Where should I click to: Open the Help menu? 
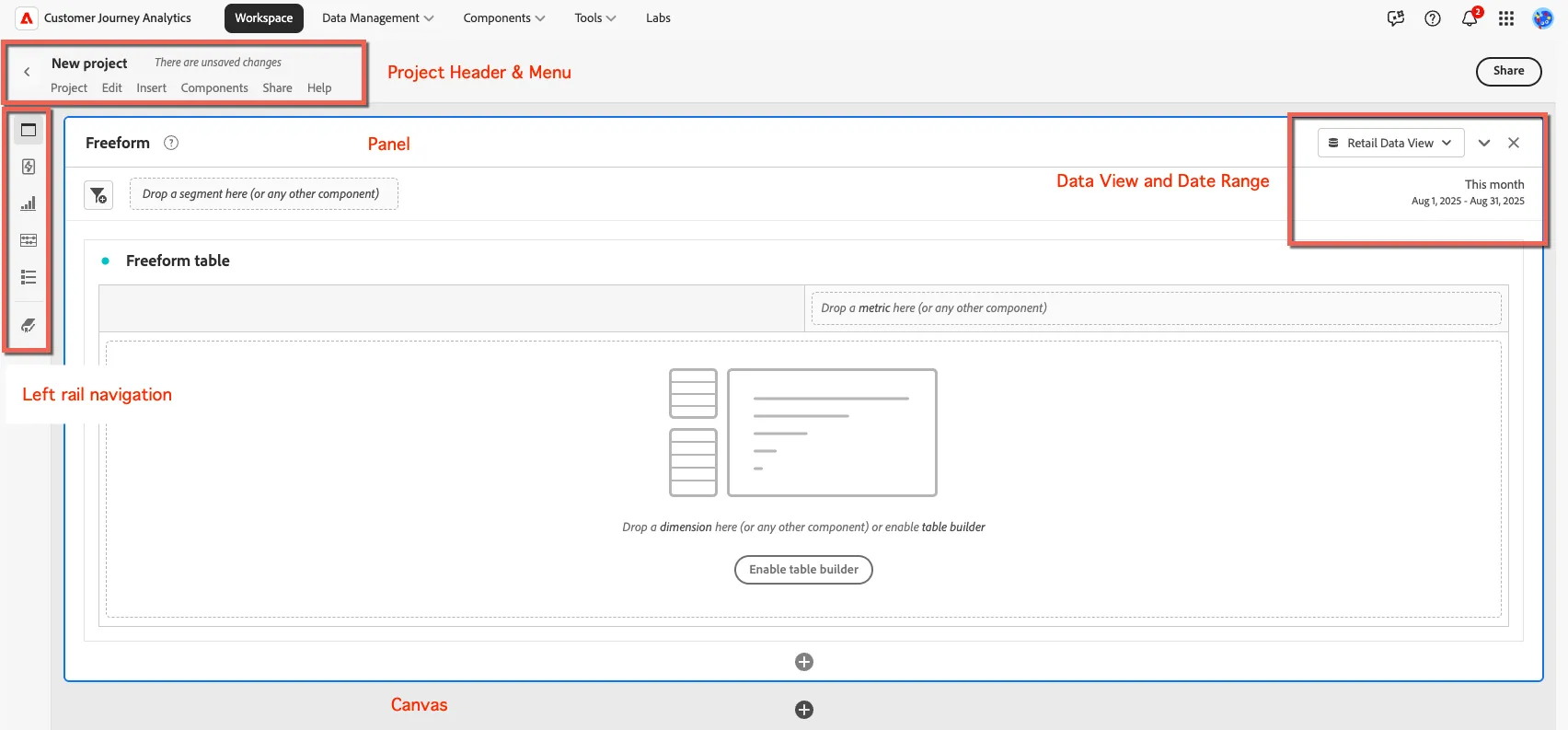319,87
